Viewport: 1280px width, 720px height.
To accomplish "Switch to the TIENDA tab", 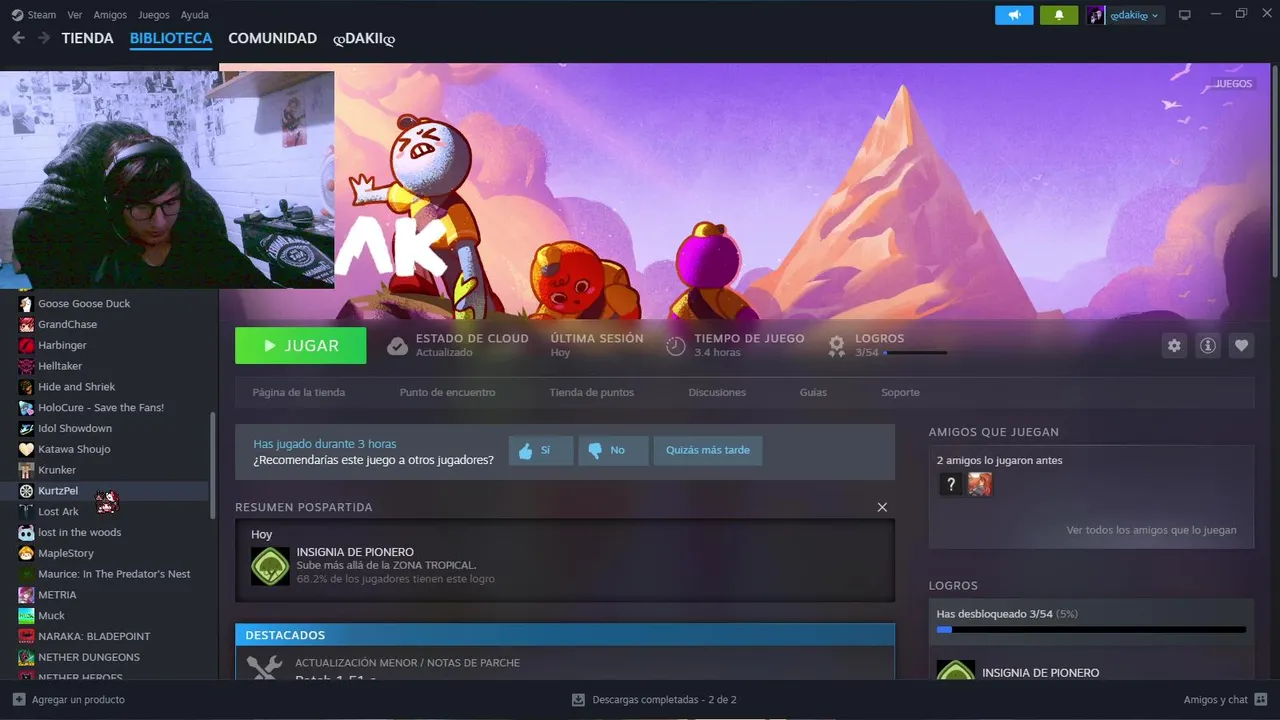I will pos(88,38).
